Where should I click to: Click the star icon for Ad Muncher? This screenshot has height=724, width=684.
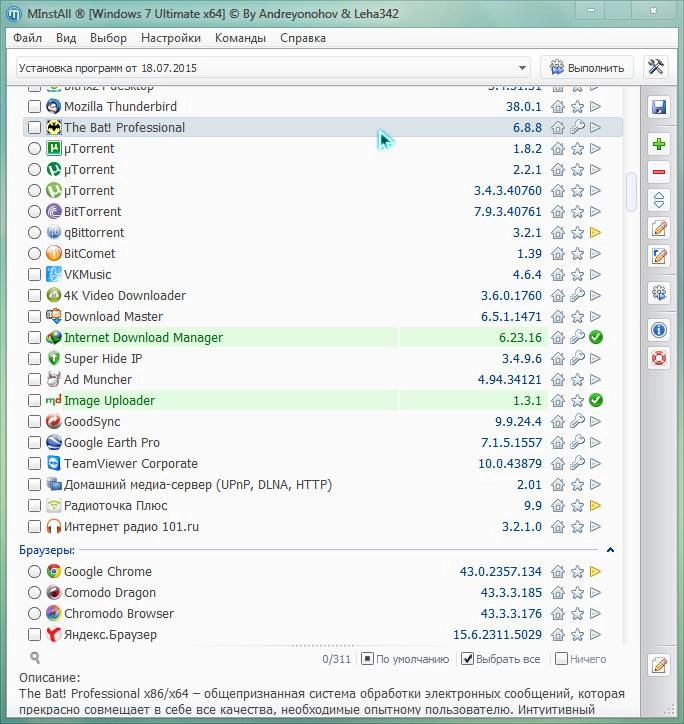(x=577, y=380)
